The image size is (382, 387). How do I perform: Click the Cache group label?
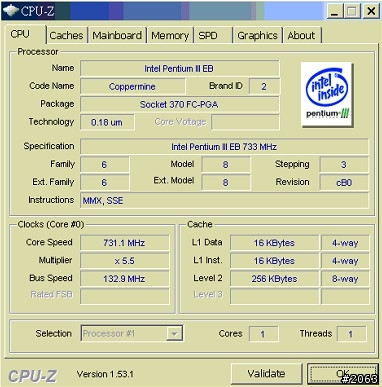coord(200,224)
